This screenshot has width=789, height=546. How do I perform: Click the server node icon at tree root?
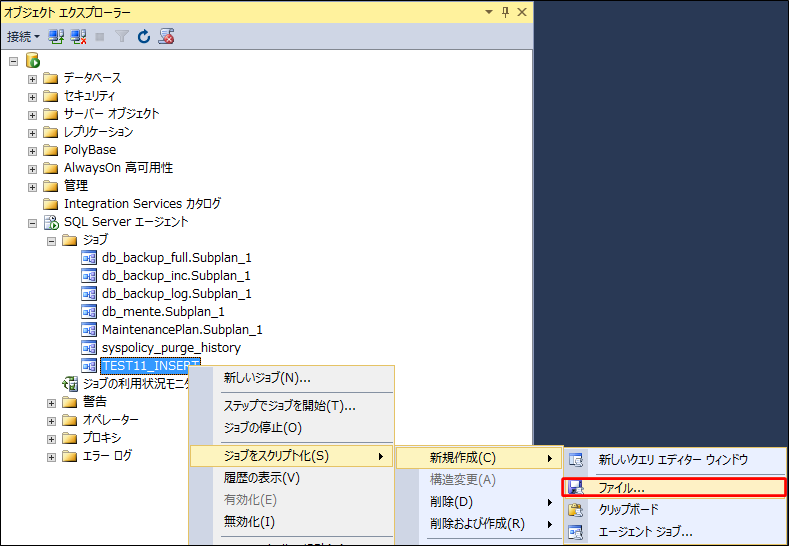[x=33, y=60]
